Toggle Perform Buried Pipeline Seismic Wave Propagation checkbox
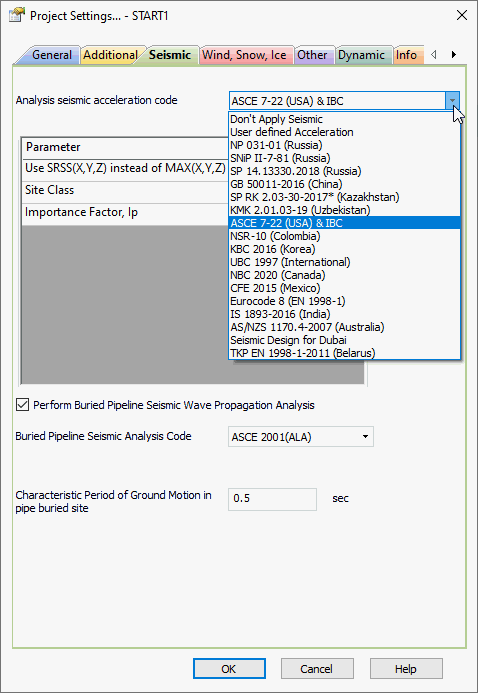This screenshot has width=478, height=693. click(22, 405)
